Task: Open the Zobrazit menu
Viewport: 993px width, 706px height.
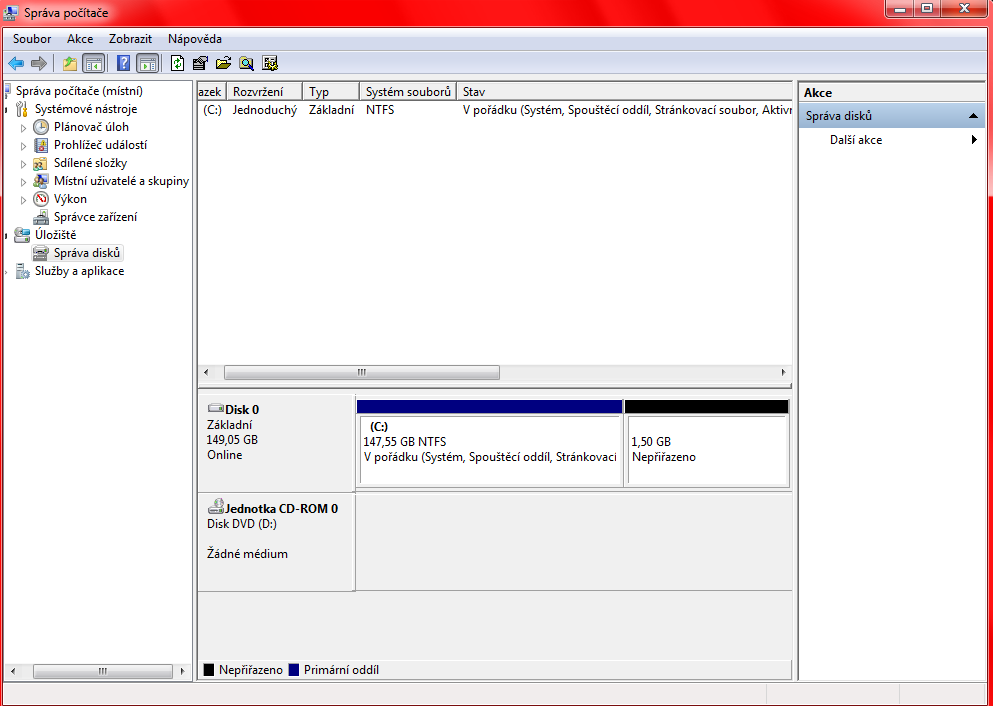Action: coord(130,39)
